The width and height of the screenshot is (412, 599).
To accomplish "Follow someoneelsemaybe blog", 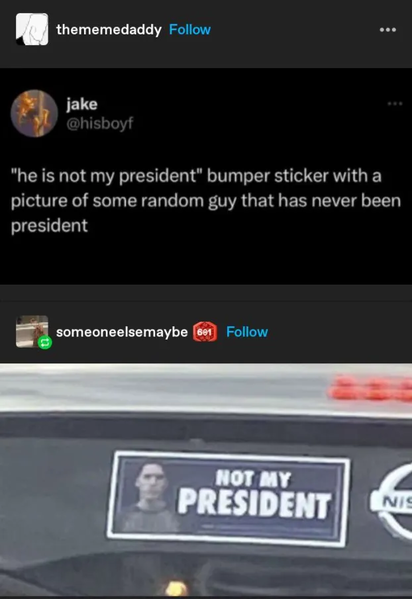I will (247, 332).
